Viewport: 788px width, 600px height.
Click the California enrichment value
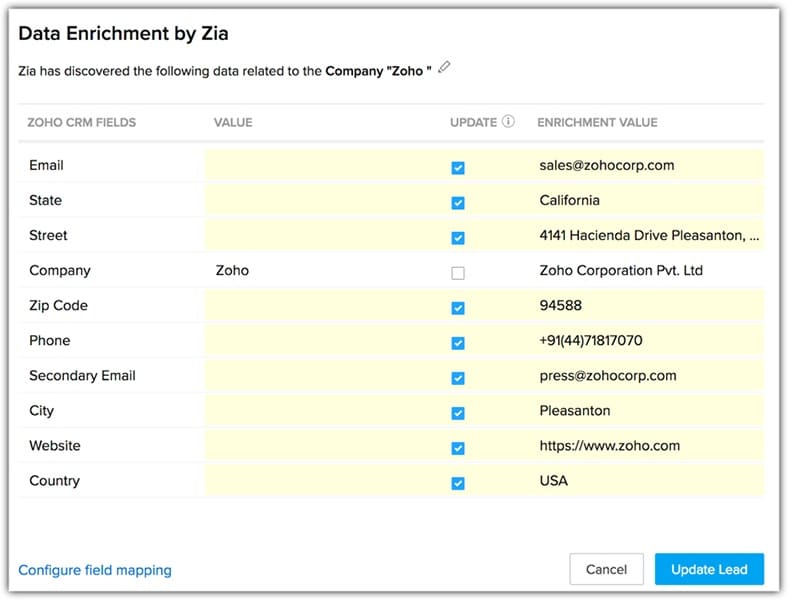click(x=569, y=201)
